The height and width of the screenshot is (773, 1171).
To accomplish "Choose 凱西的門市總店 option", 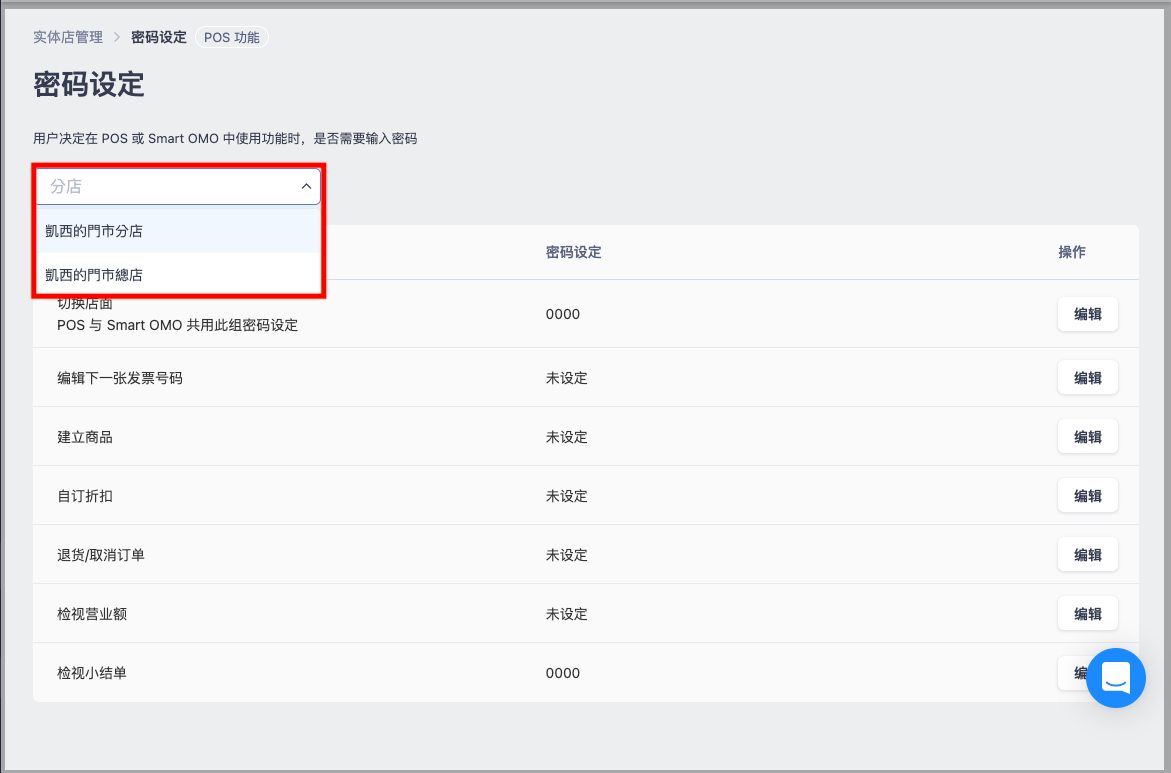I will click(x=178, y=275).
